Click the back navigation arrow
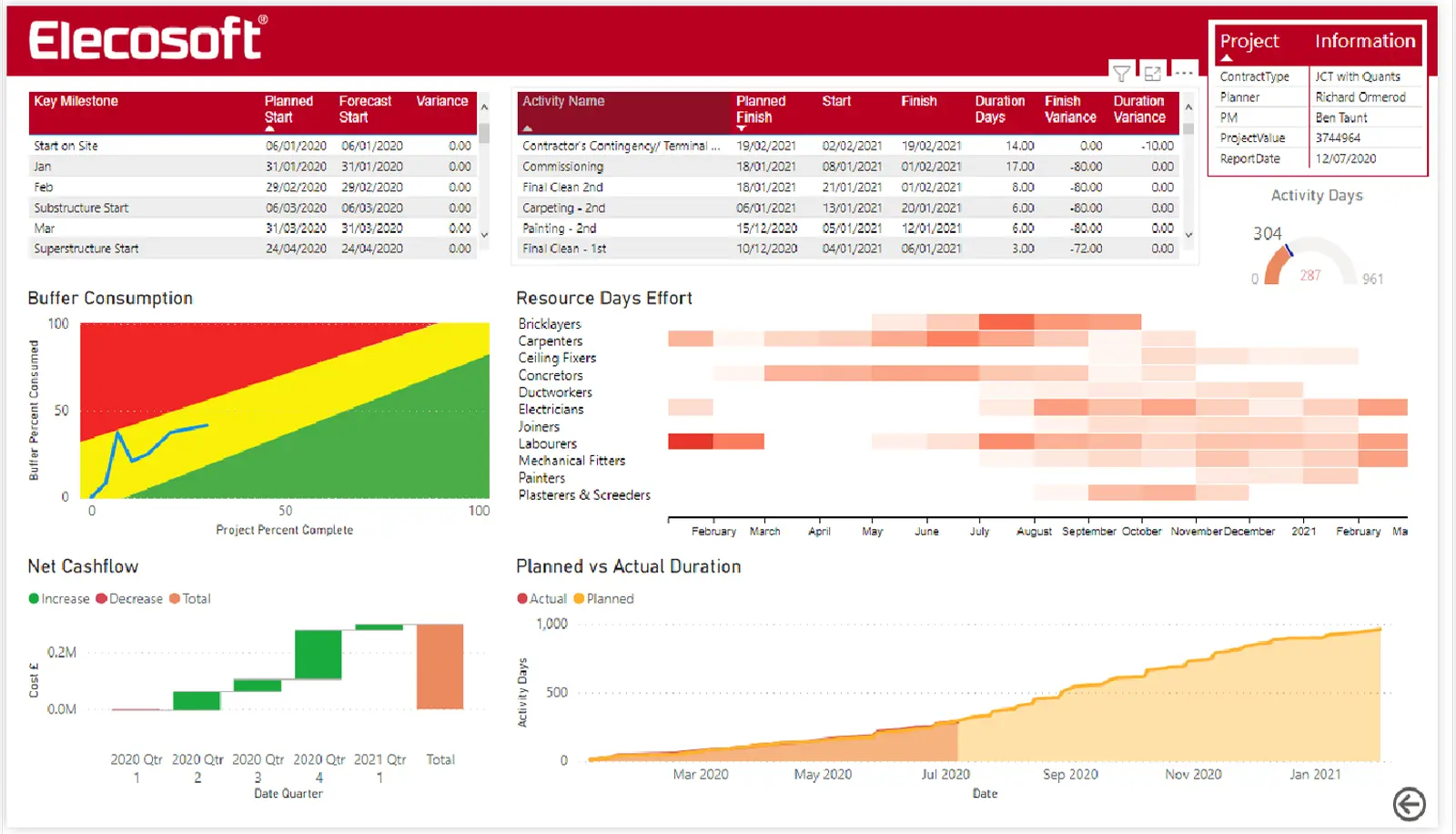Viewport: 1456px width, 834px height. (x=1410, y=804)
